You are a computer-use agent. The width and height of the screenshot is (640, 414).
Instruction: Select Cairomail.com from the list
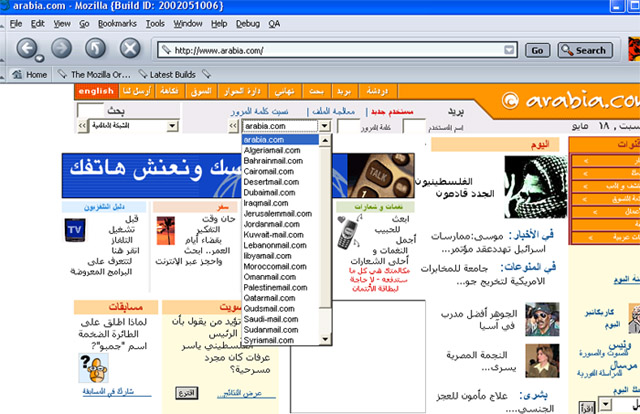pyautogui.click(x=280, y=171)
